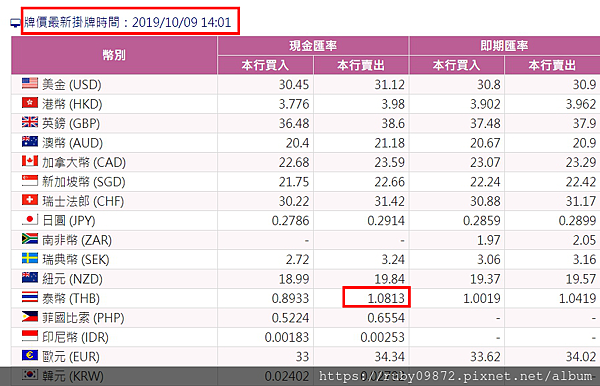This screenshot has height=386, width=600.
Task: Click JPY cash selling rate 0.2914
Action: 386,221
